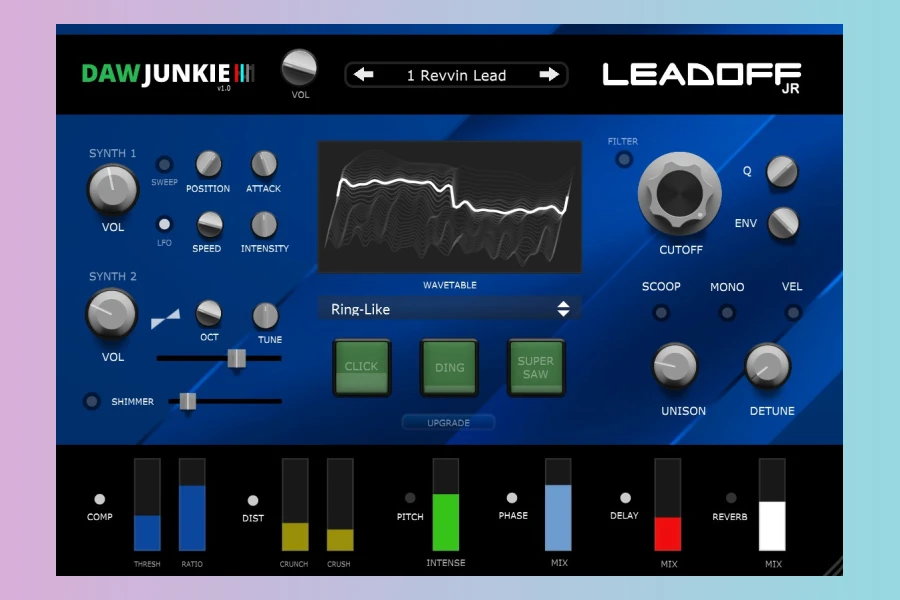Turn on the COMP effect toggle
The height and width of the screenshot is (600, 900).
[x=99, y=499]
